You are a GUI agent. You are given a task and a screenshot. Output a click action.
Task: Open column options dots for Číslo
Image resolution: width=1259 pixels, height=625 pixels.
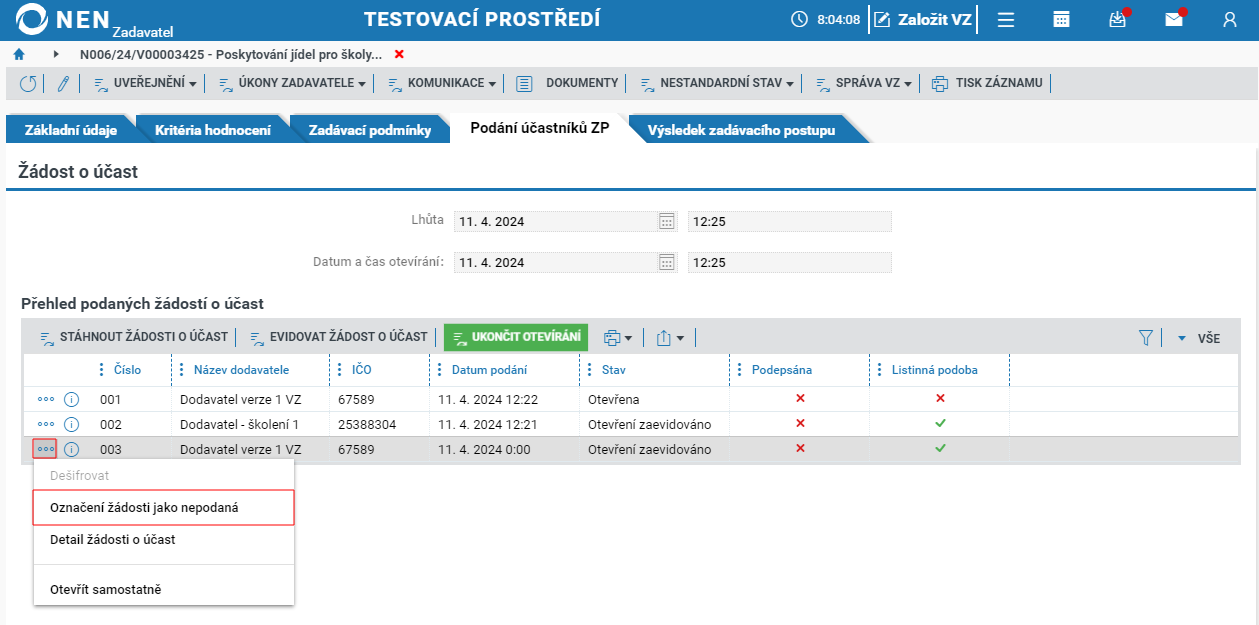click(x=102, y=370)
